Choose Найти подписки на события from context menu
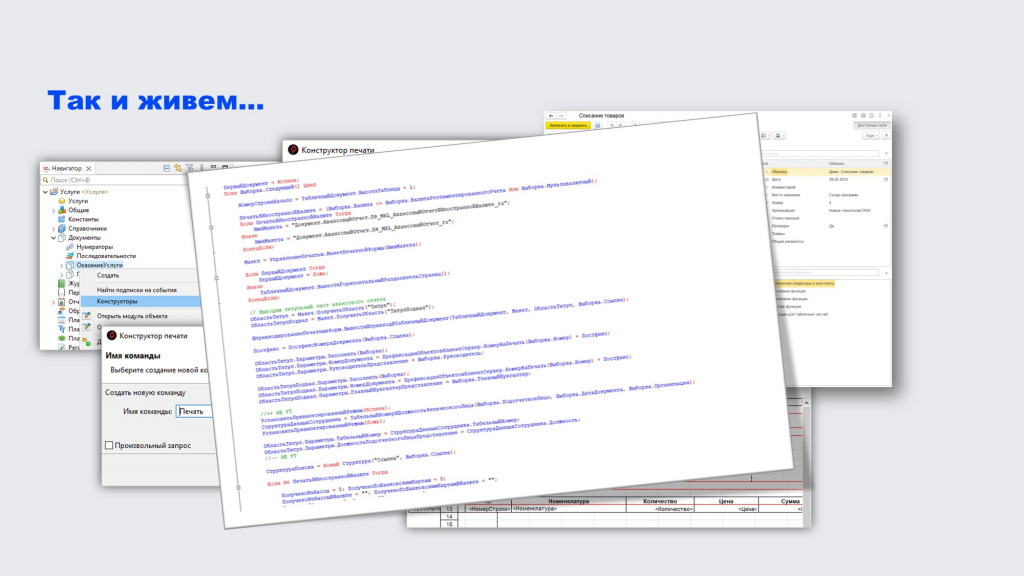The width and height of the screenshot is (1024, 576). [136, 290]
